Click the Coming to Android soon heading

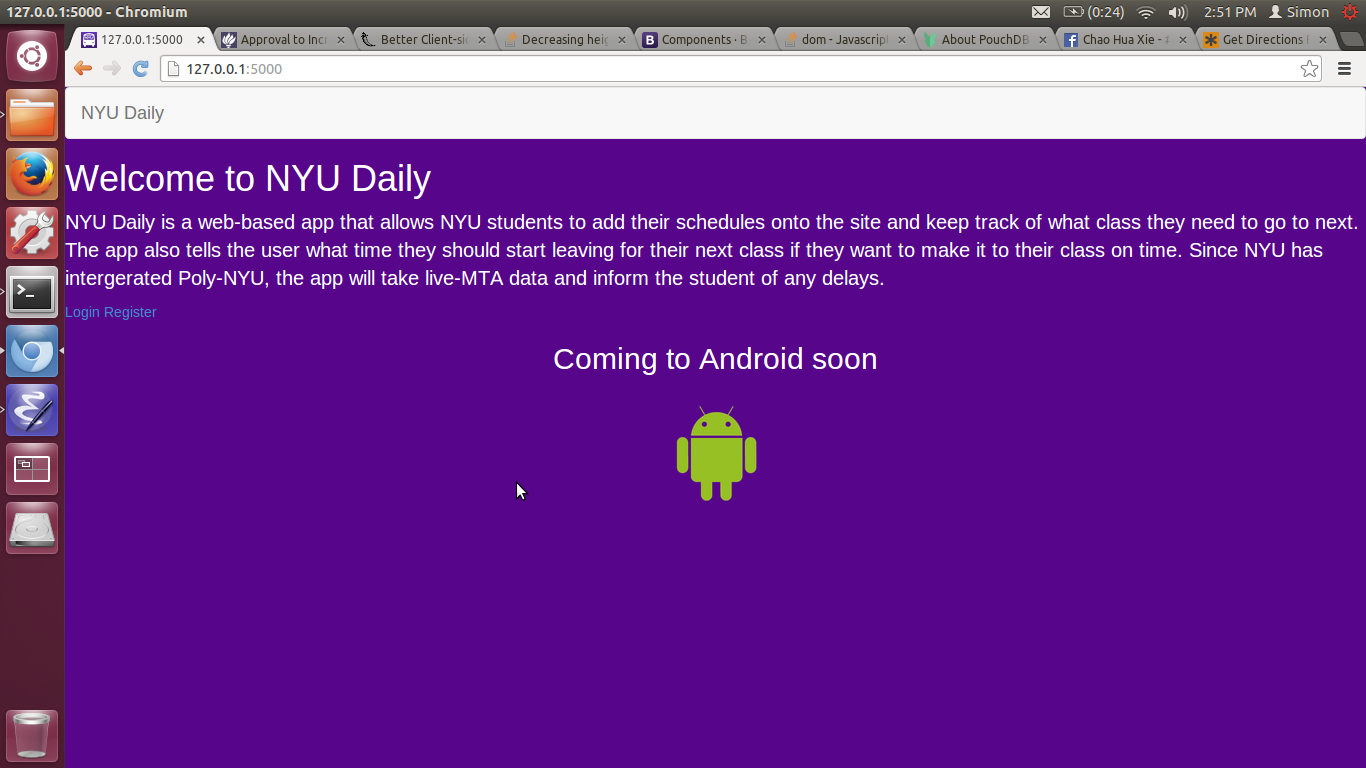715,359
